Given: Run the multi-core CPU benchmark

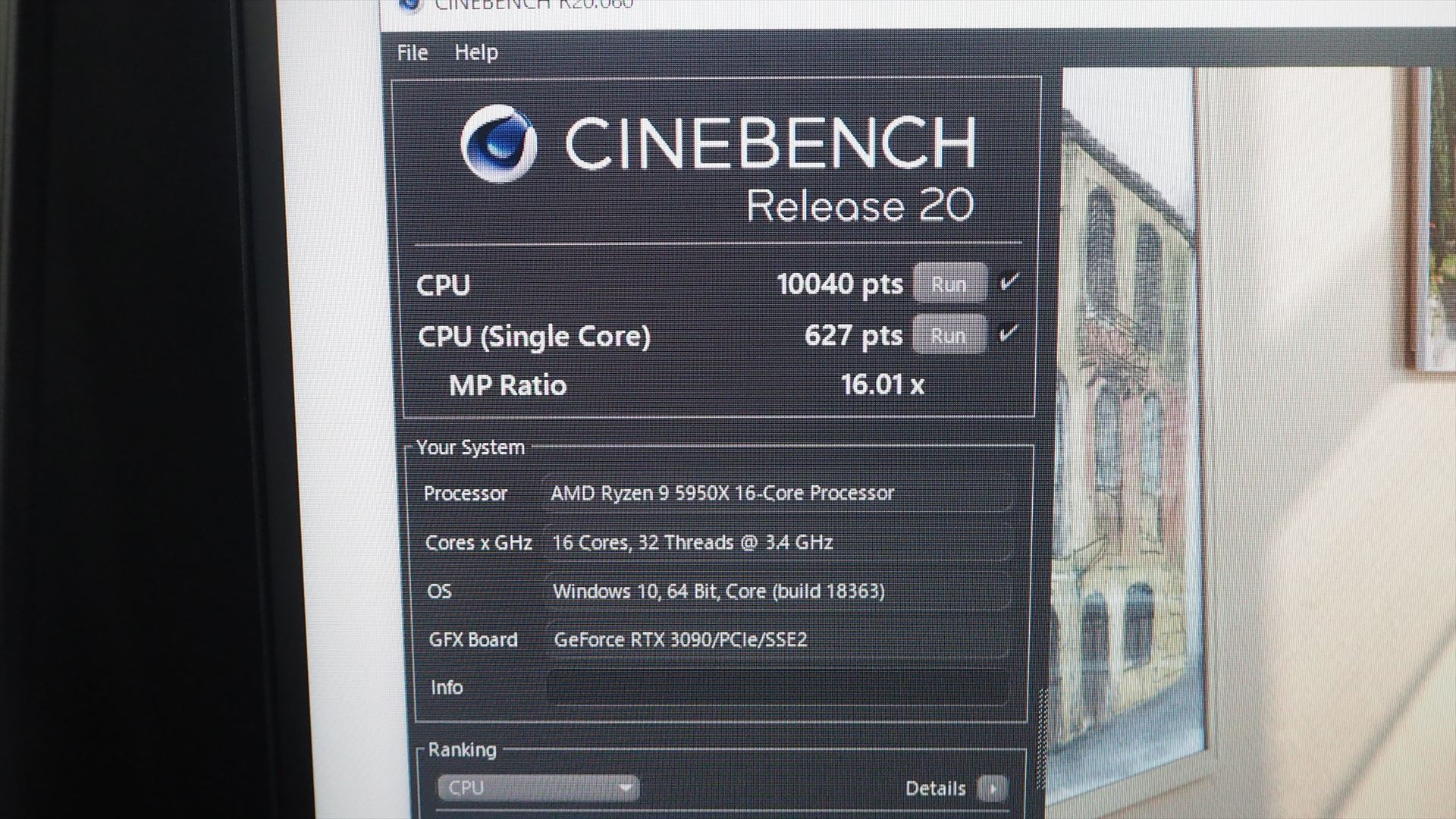Looking at the screenshot, I should click(x=950, y=283).
